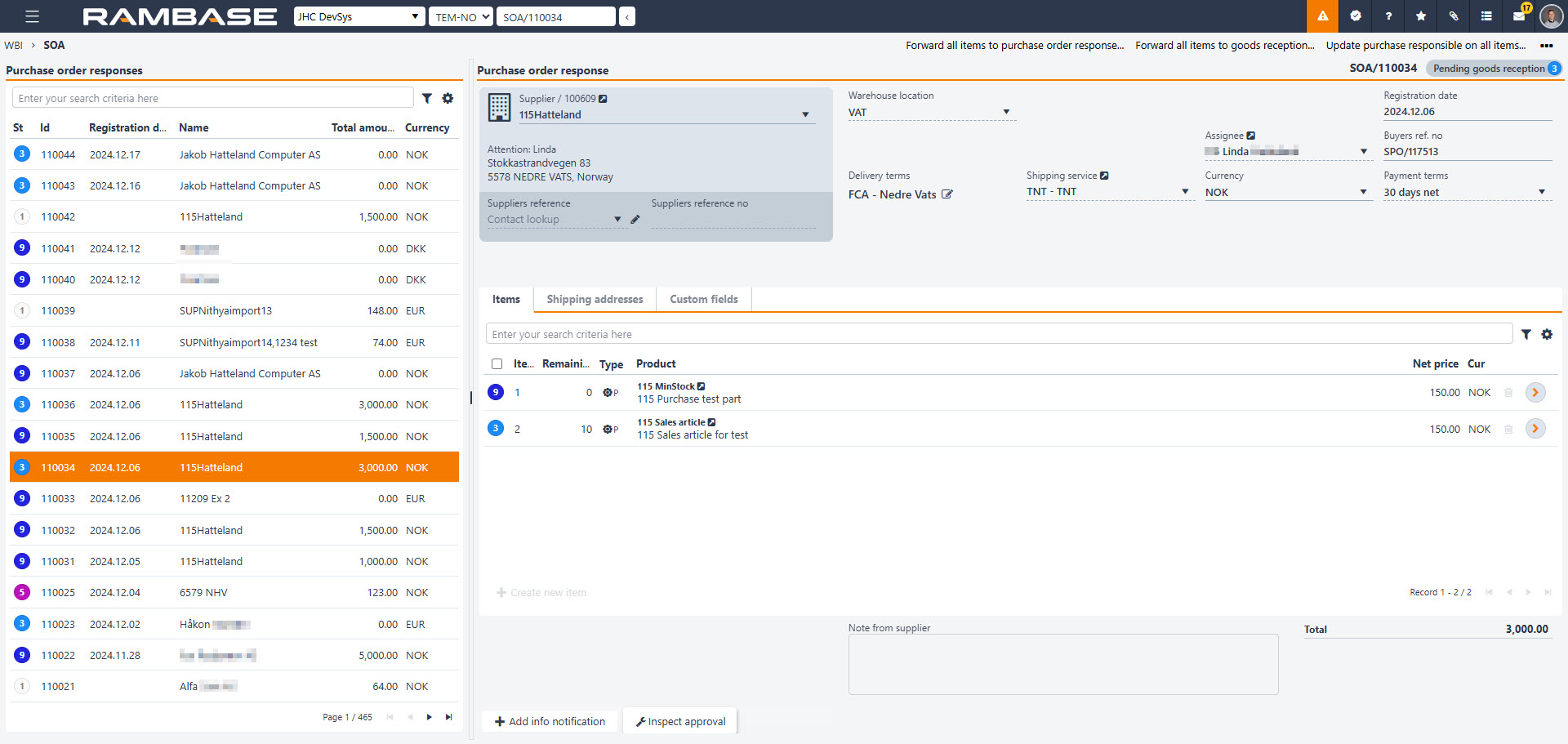Open the mail messages icon

click(x=1519, y=16)
